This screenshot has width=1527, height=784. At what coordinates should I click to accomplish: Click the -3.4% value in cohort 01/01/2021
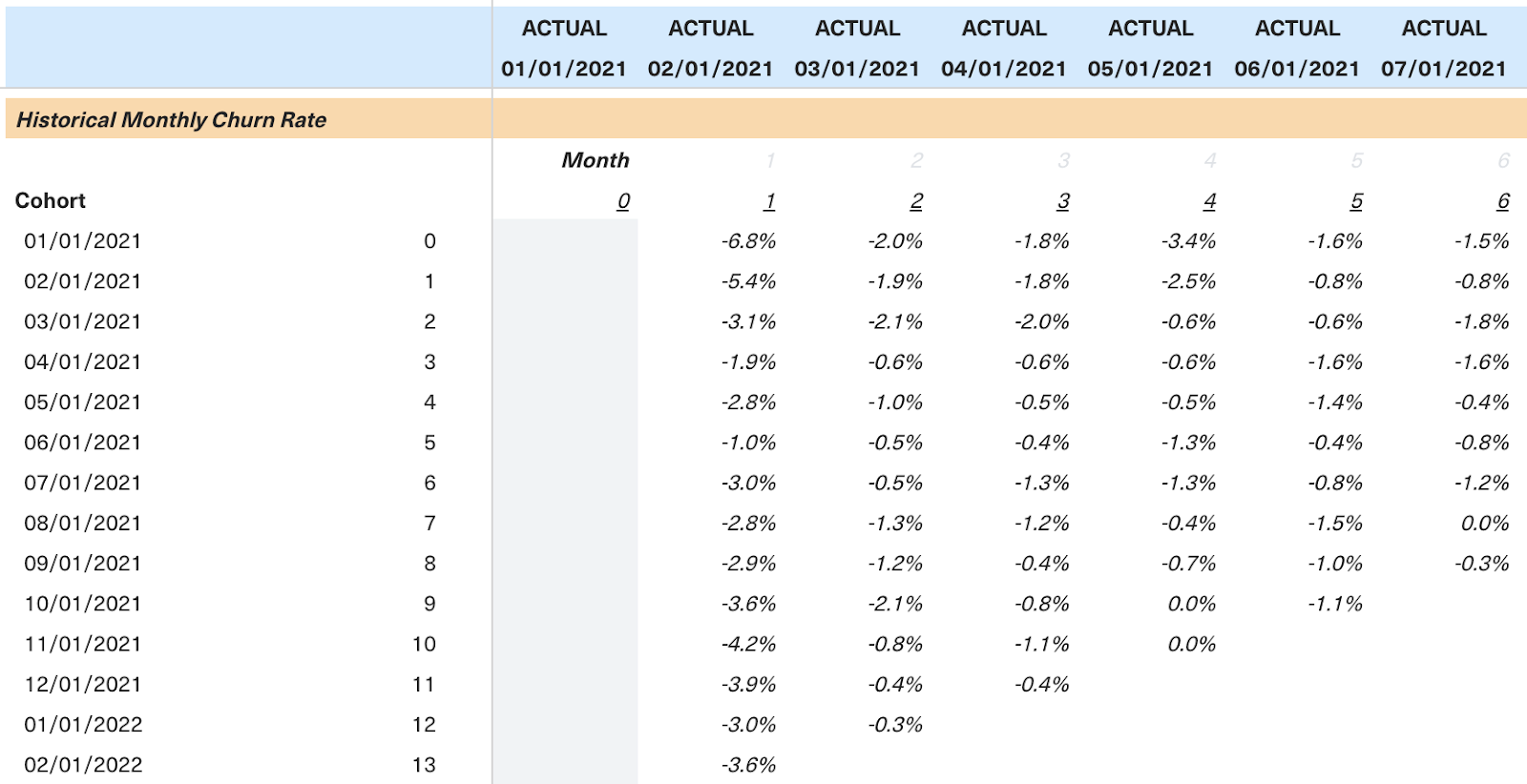1189,241
